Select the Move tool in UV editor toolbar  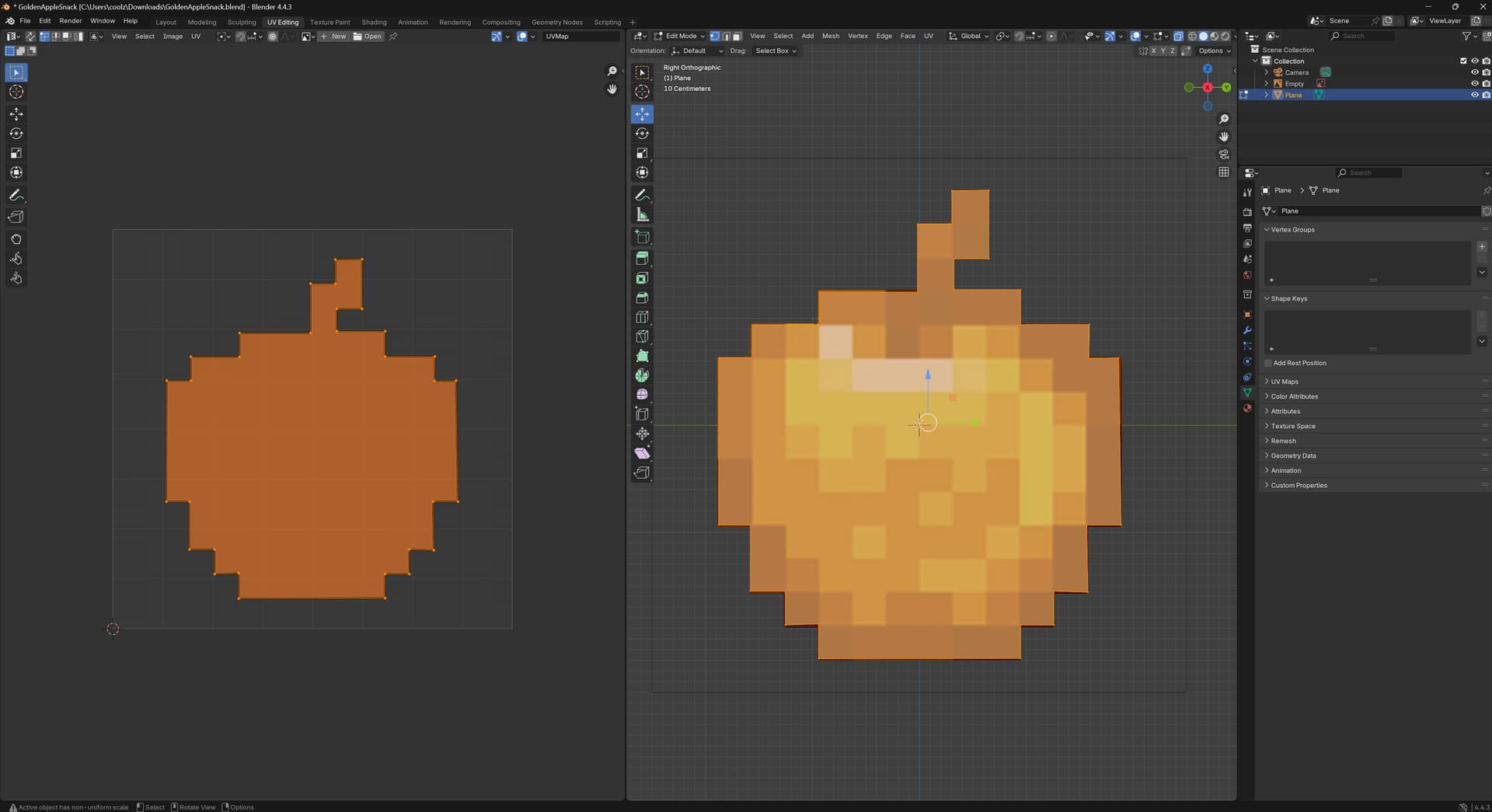pyautogui.click(x=16, y=114)
